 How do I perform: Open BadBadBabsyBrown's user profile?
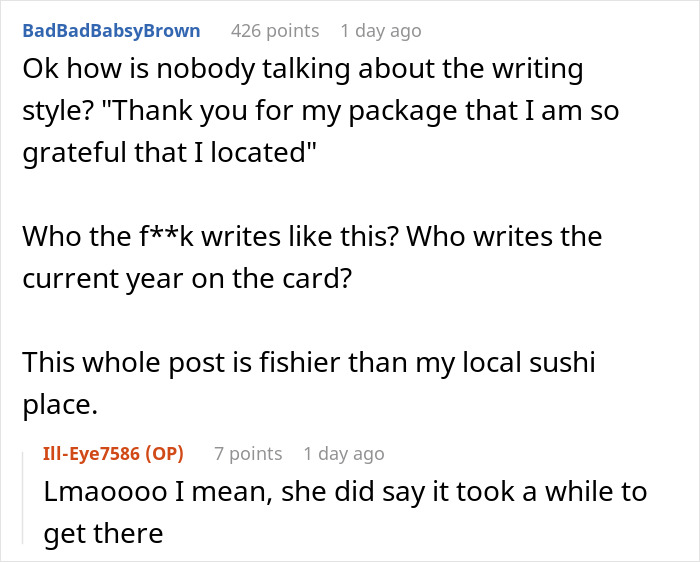(x=111, y=31)
